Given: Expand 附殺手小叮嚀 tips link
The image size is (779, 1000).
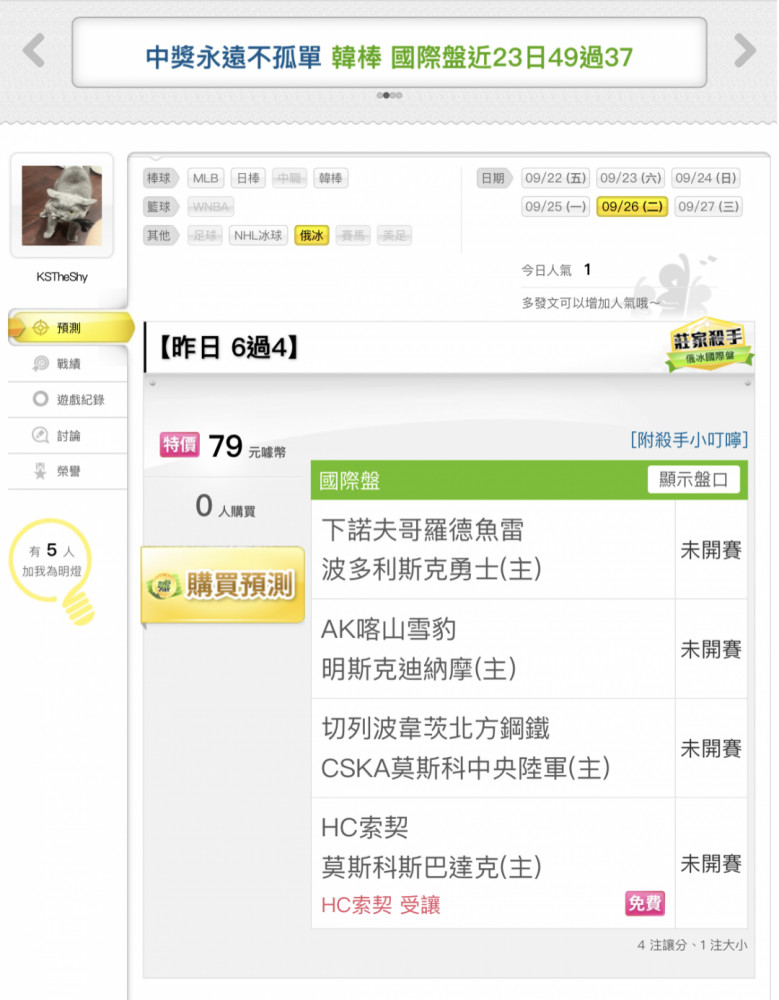Looking at the screenshot, I should pos(689,439).
